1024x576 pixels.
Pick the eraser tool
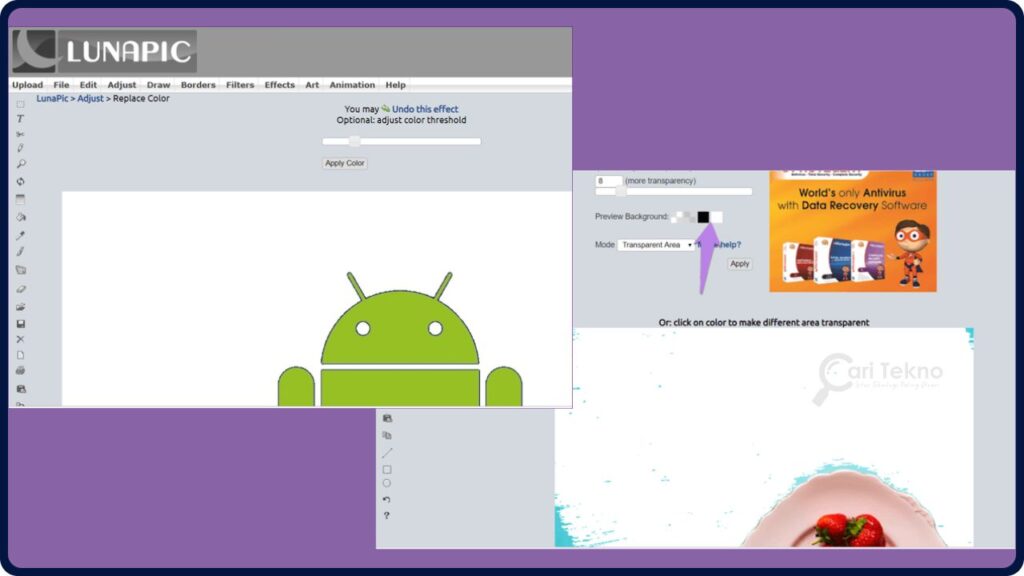pyautogui.click(x=21, y=289)
